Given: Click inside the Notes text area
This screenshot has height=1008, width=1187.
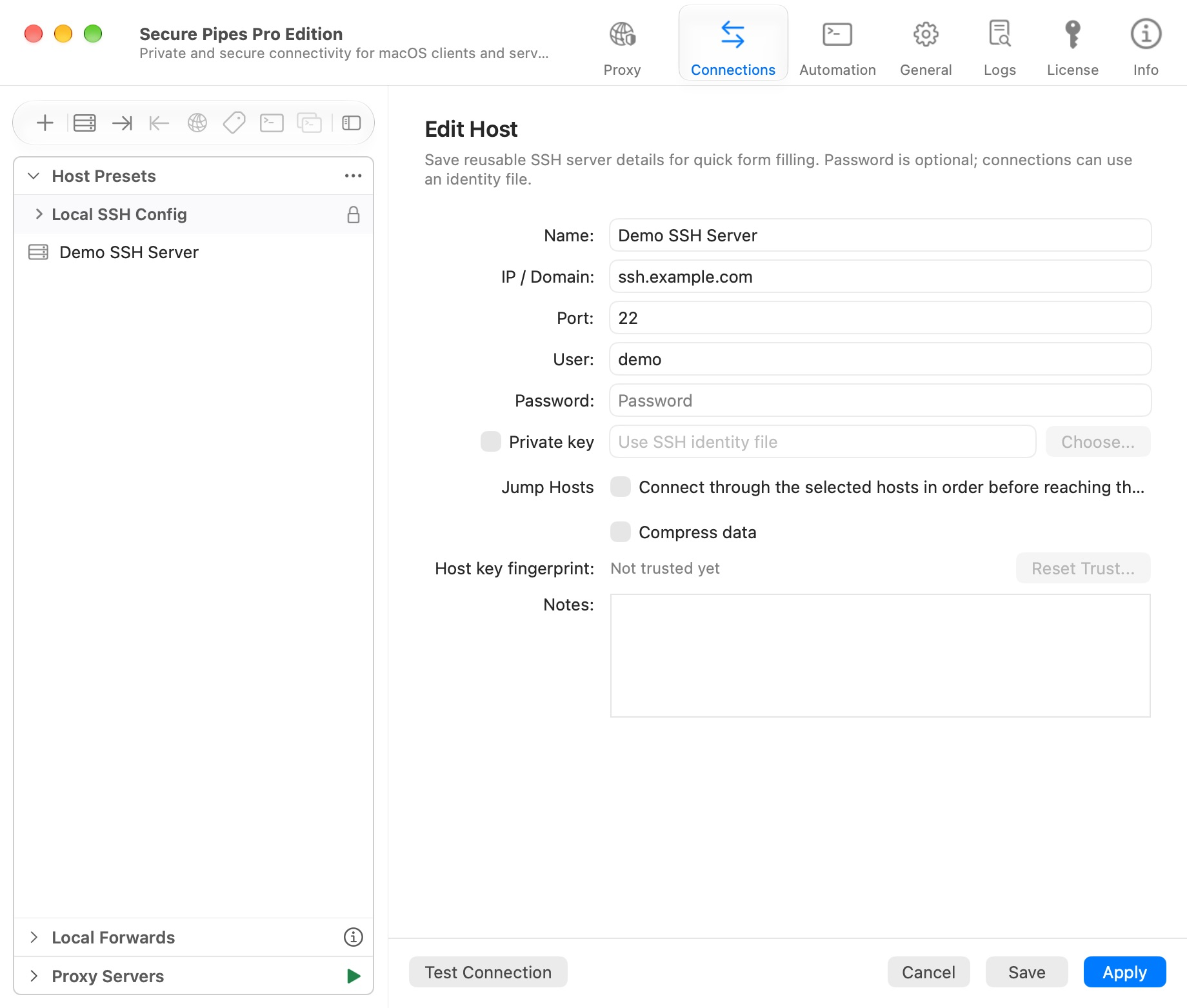Looking at the screenshot, I should pyautogui.click(x=881, y=656).
